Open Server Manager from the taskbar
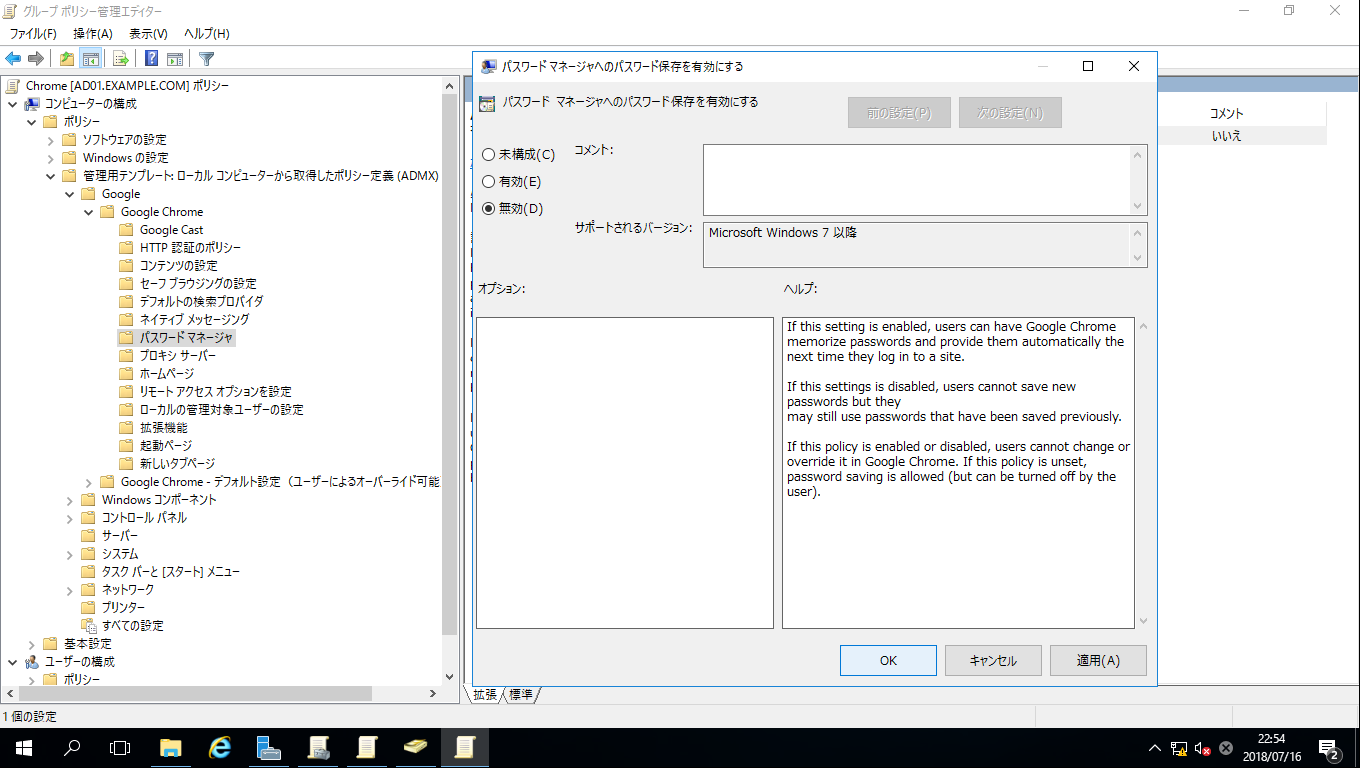The width and height of the screenshot is (1360, 768). 268,748
